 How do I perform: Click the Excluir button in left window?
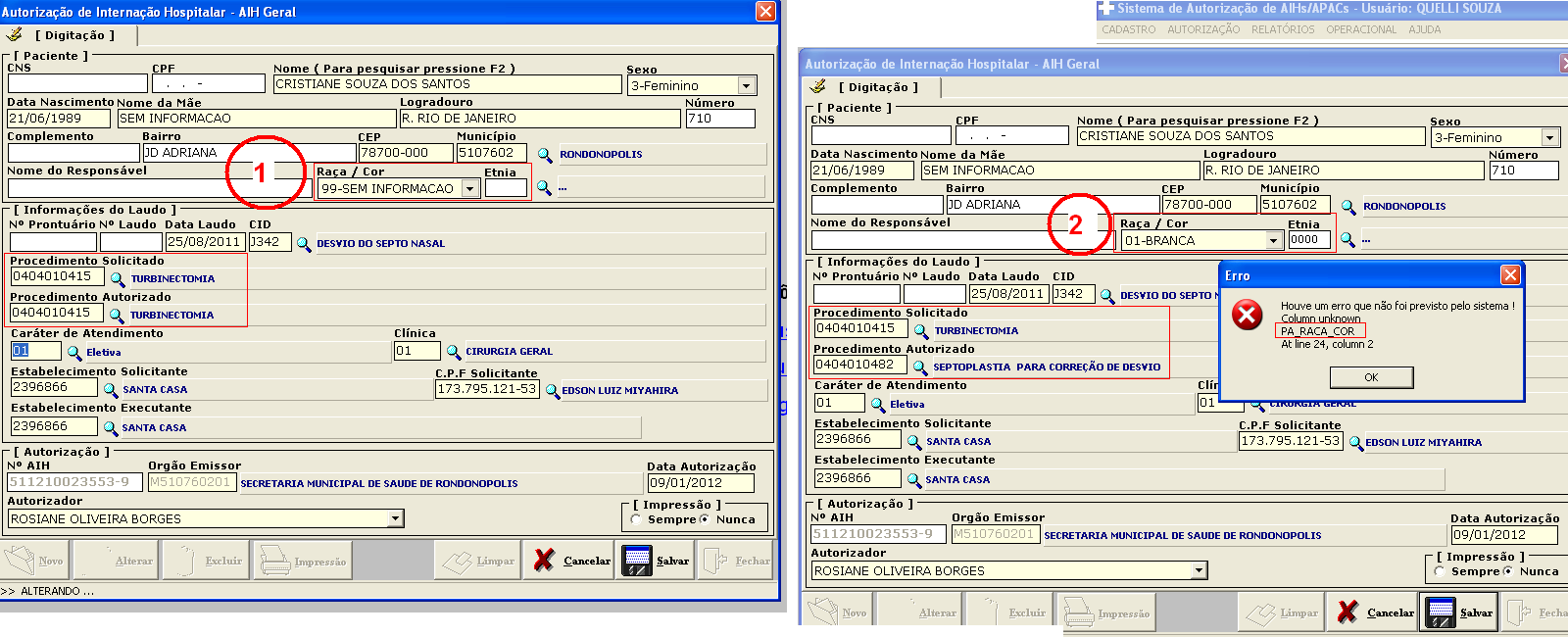(x=206, y=561)
